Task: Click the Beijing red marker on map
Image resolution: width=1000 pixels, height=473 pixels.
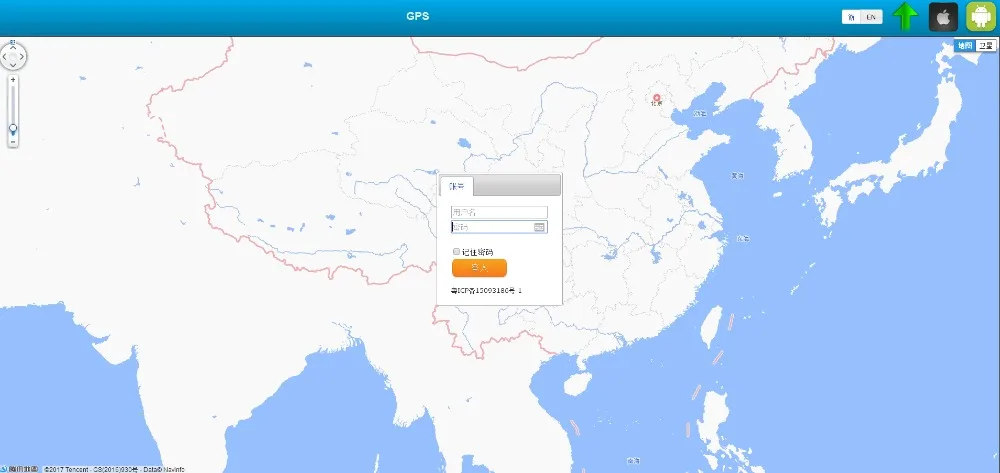Action: point(656,99)
